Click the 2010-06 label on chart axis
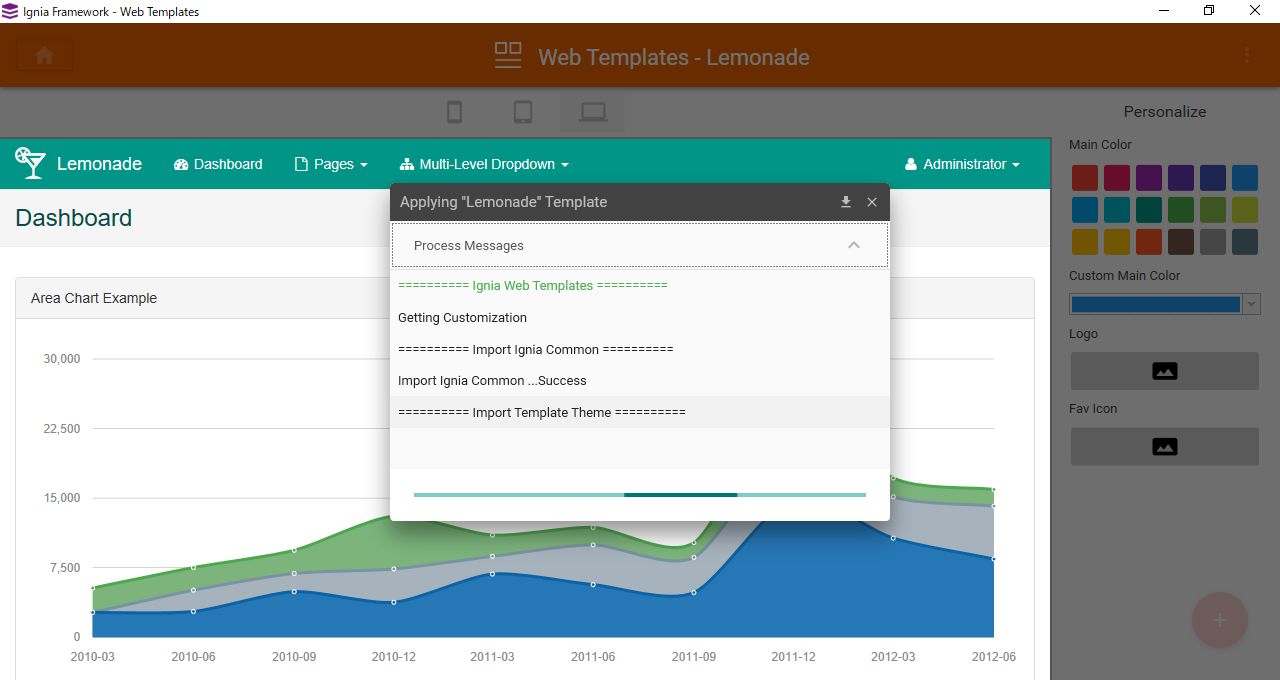The image size is (1280, 680). 193,656
